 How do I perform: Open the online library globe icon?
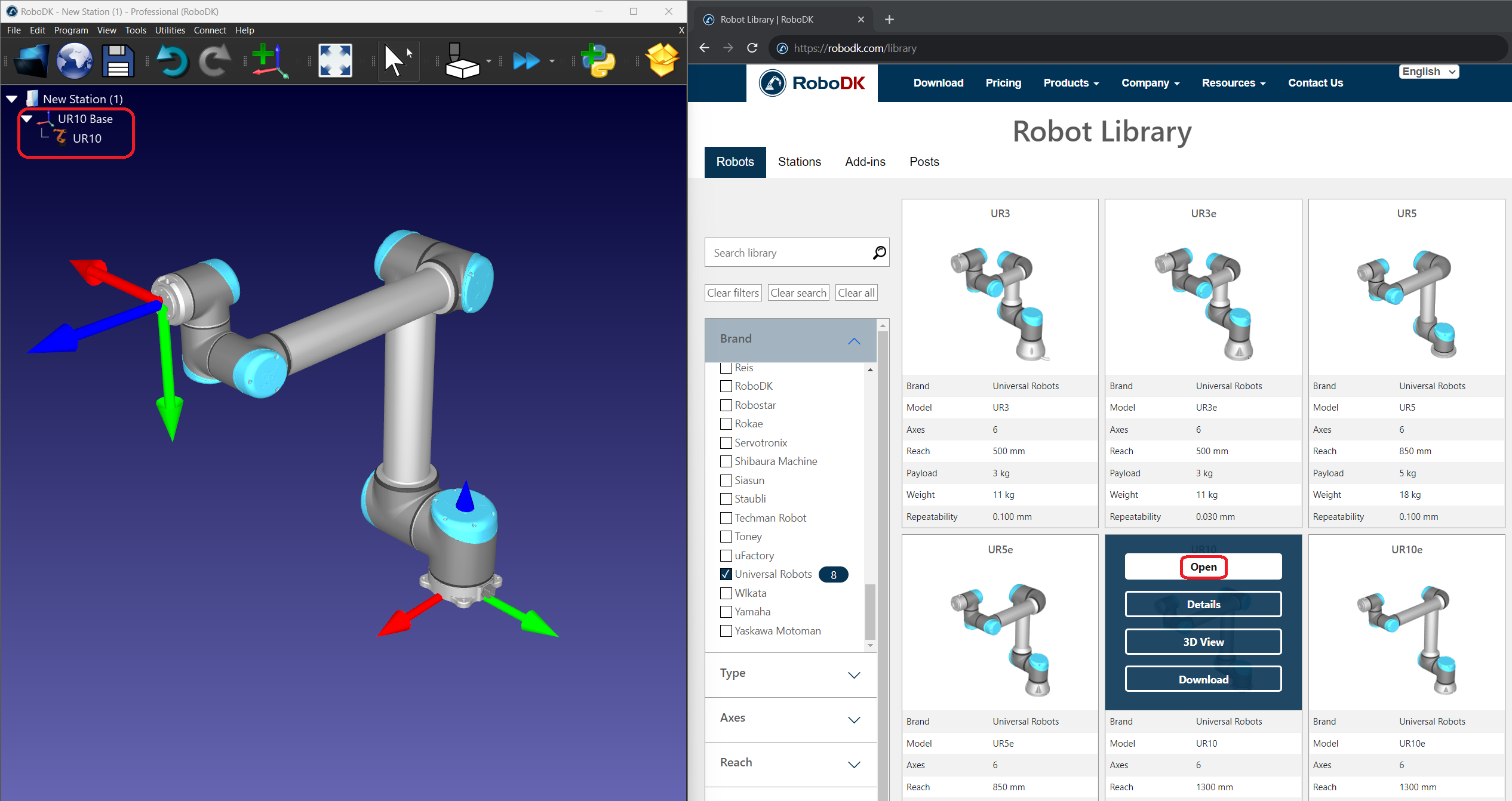click(x=74, y=61)
